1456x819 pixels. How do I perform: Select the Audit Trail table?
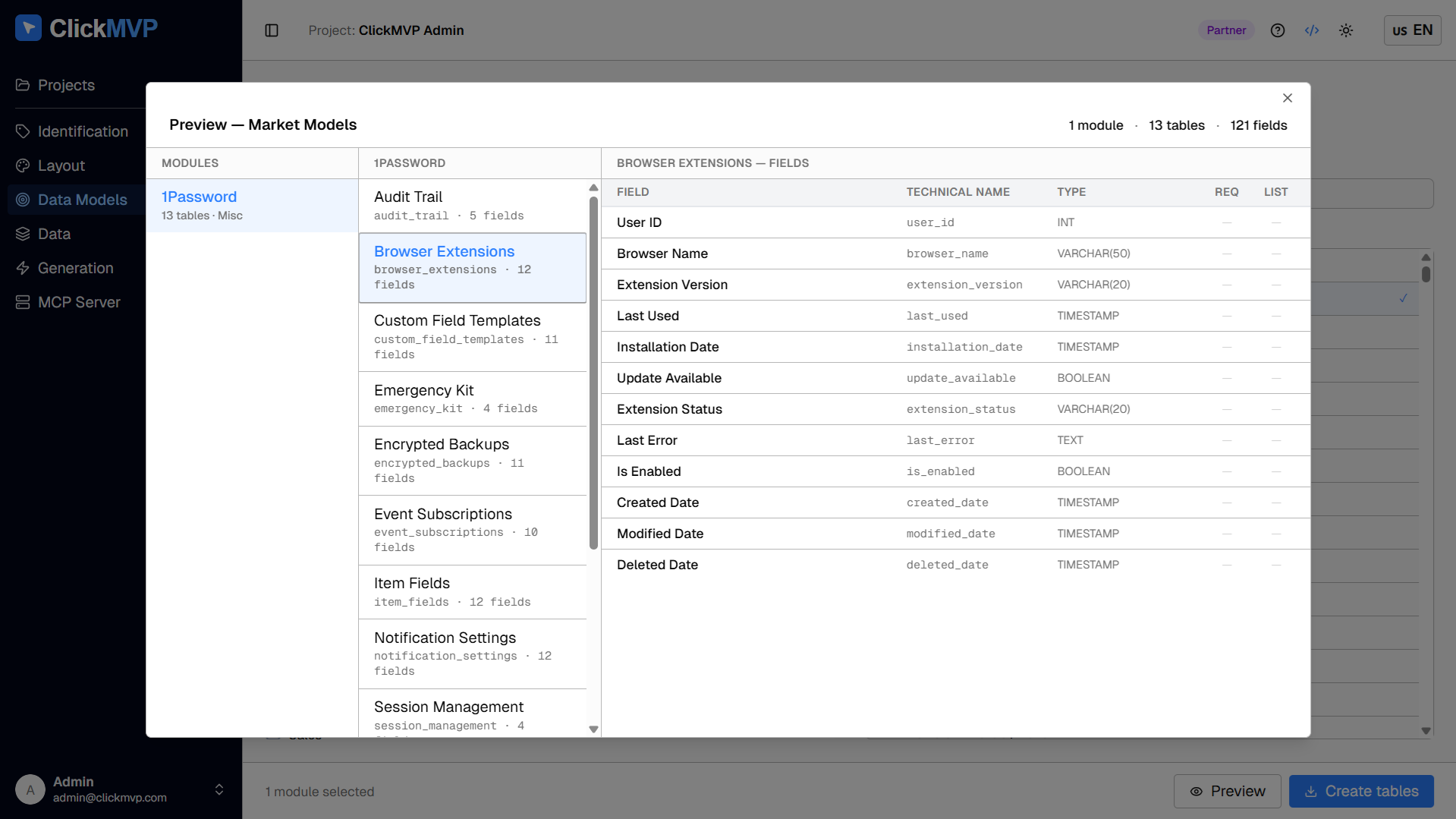(472, 206)
